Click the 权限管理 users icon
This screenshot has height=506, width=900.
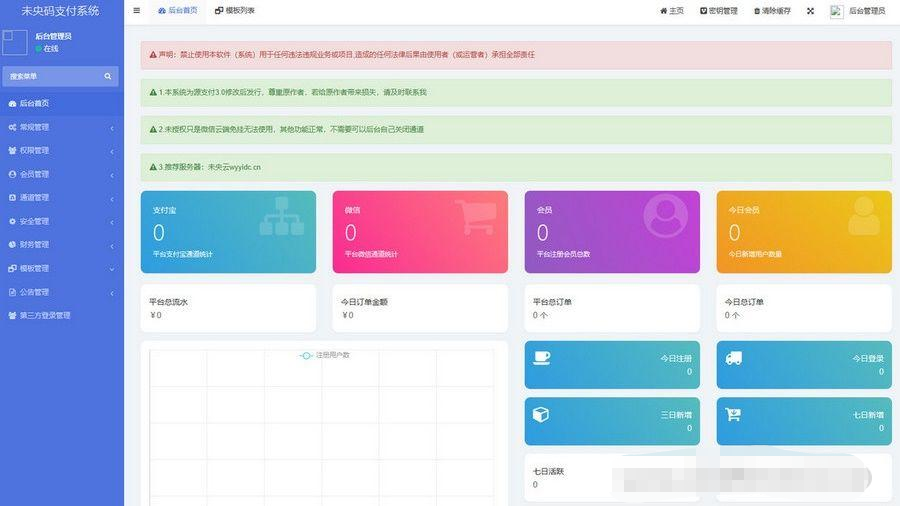(x=12, y=150)
